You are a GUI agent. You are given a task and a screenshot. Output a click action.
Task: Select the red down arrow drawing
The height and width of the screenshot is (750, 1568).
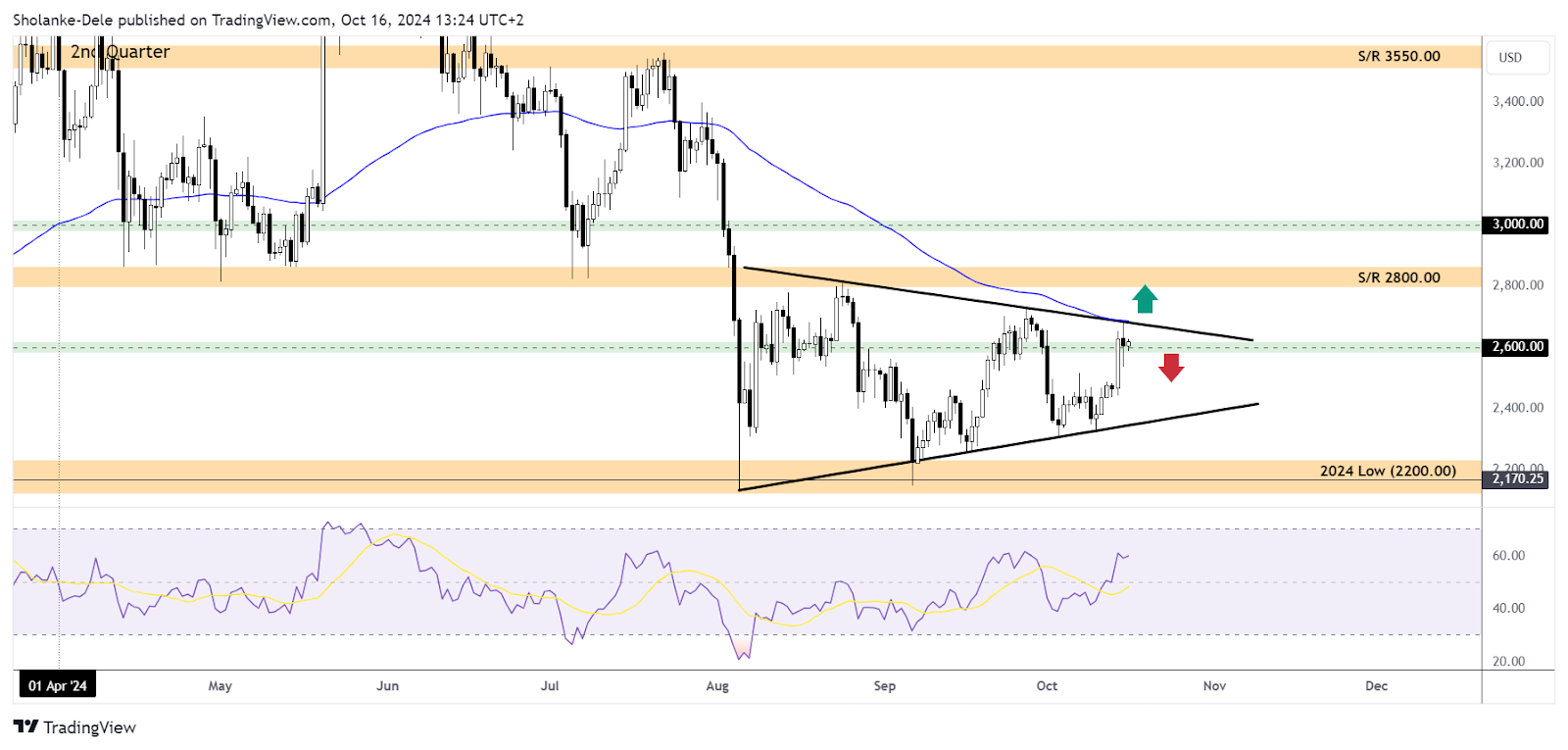[1171, 367]
